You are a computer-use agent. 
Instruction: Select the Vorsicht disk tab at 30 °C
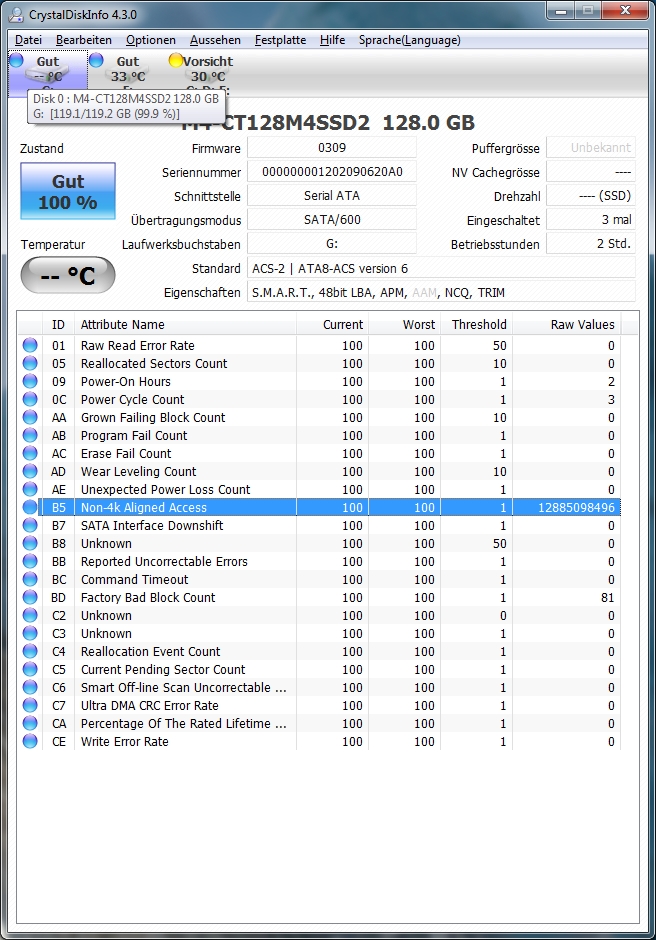pyautogui.click(x=207, y=72)
